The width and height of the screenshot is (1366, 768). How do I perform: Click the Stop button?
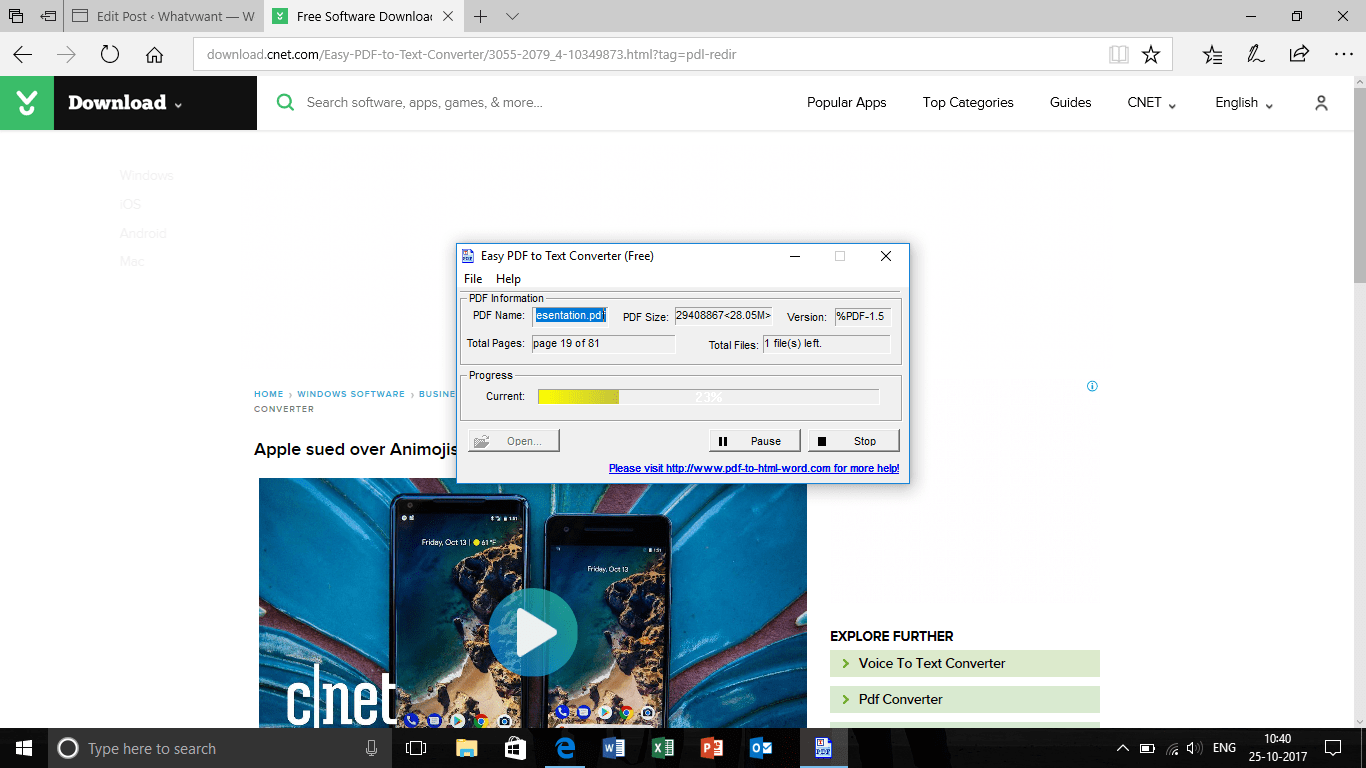854,441
